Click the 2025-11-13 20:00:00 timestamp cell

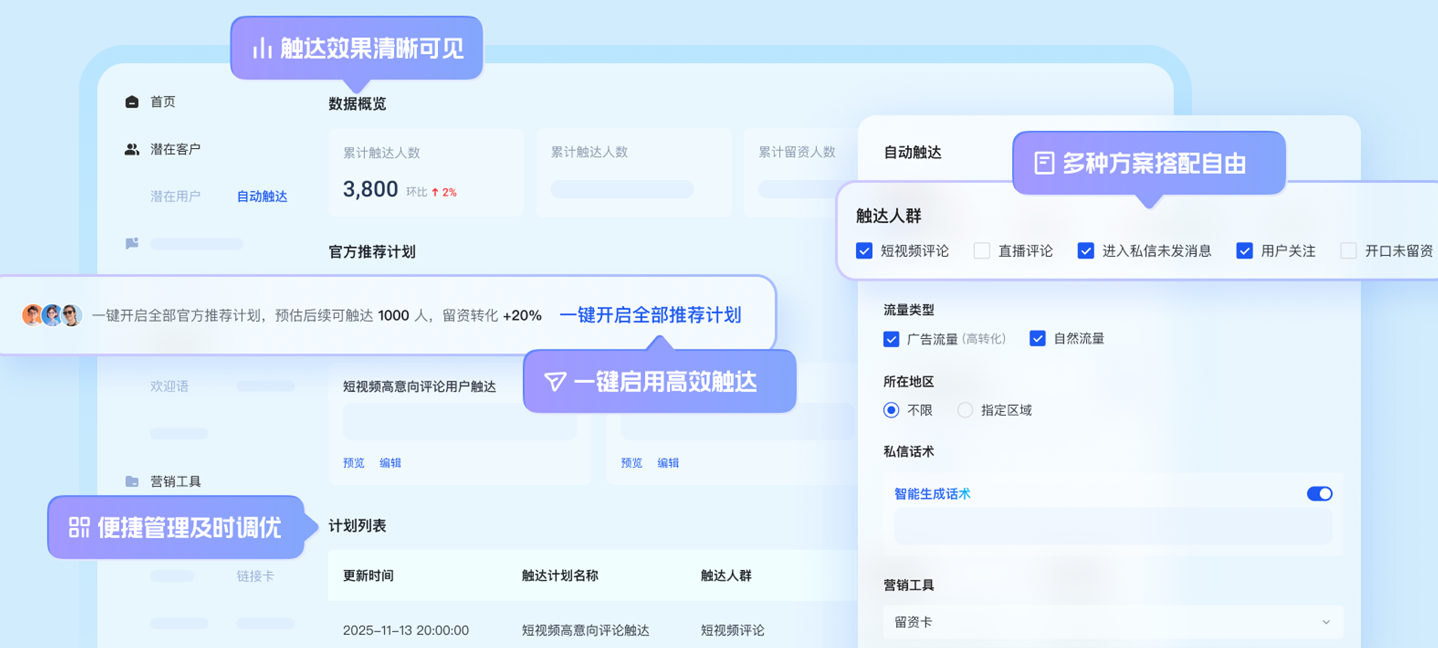[x=405, y=631]
